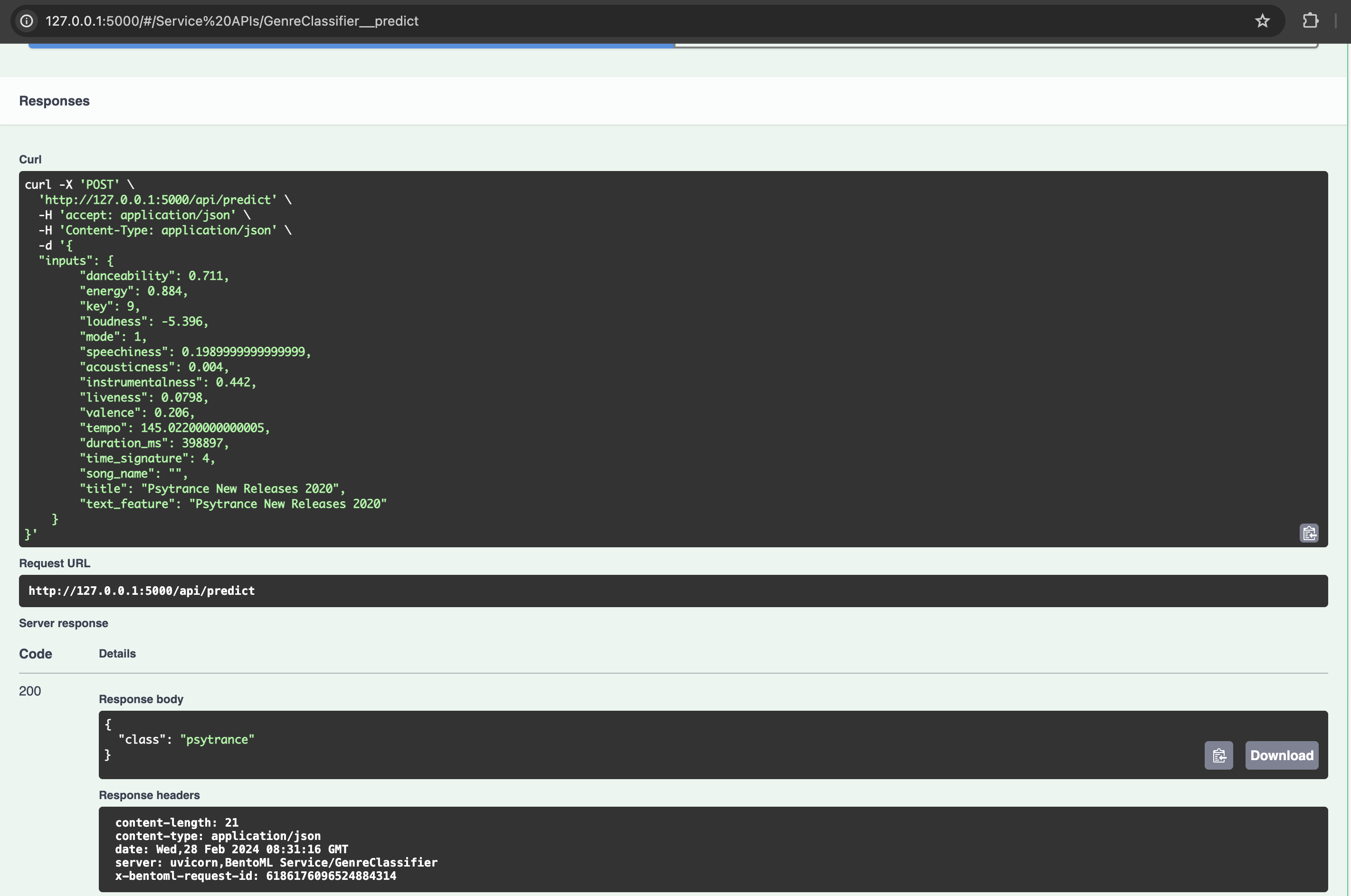The height and width of the screenshot is (896, 1351).
Task: Click the "valence": 0.206 line
Action: click(137, 412)
